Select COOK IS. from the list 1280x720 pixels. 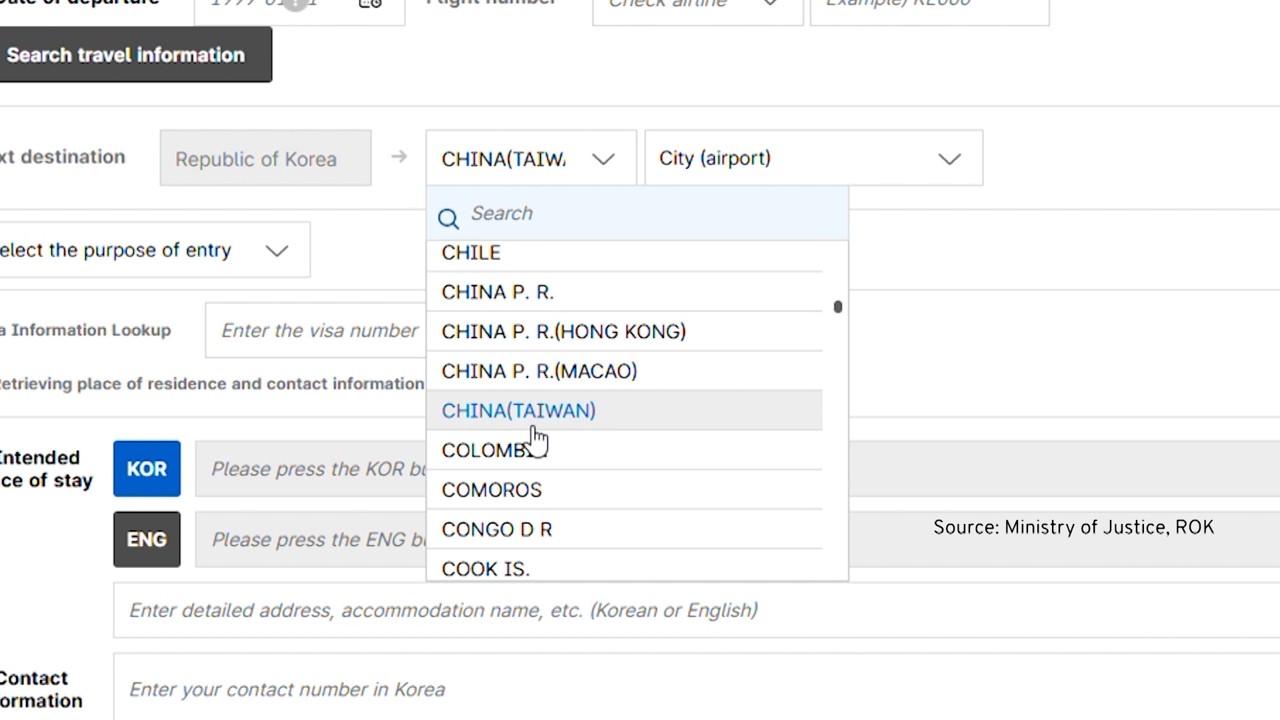tap(485, 568)
